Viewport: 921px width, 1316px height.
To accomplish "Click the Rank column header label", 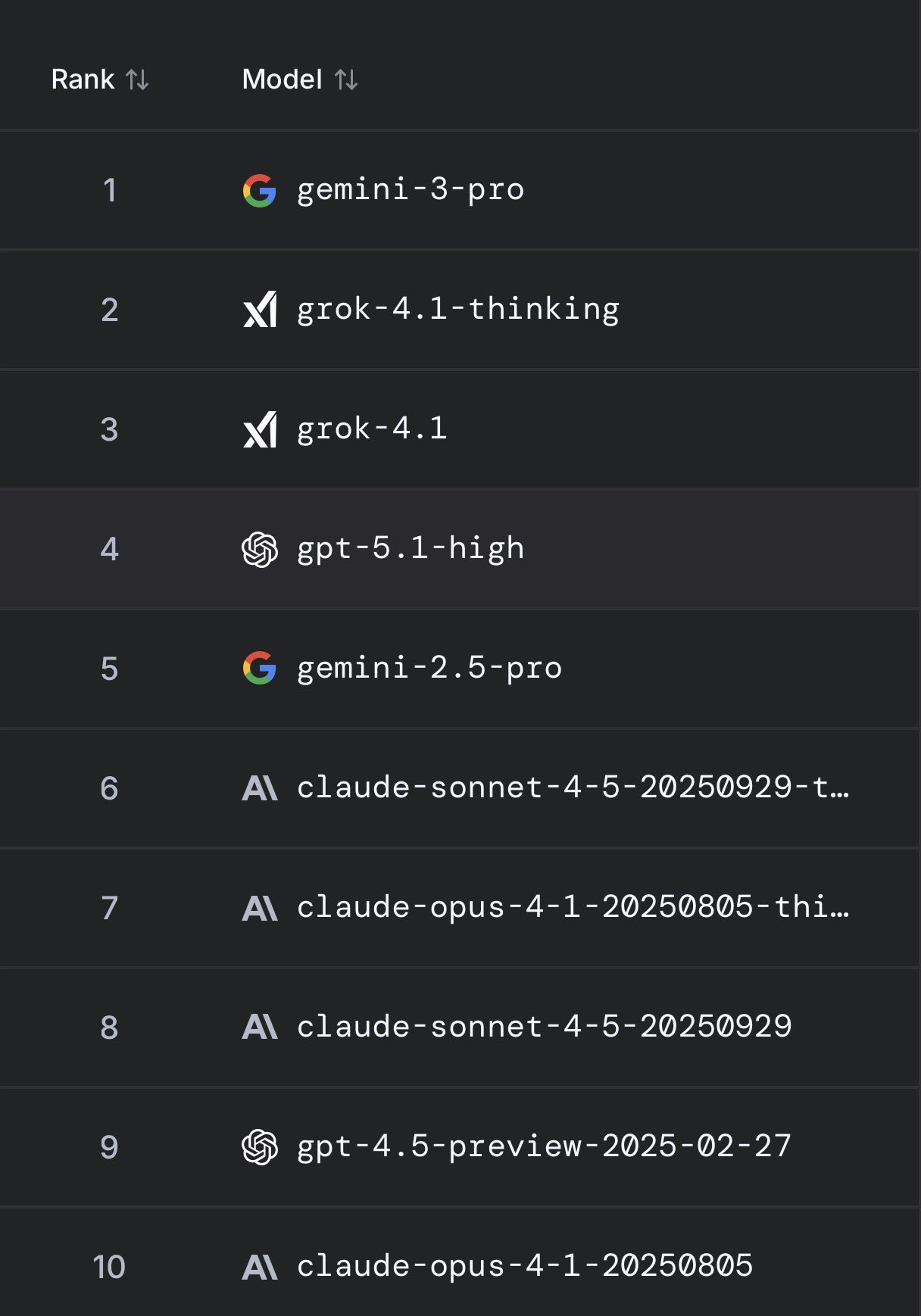I will point(83,80).
